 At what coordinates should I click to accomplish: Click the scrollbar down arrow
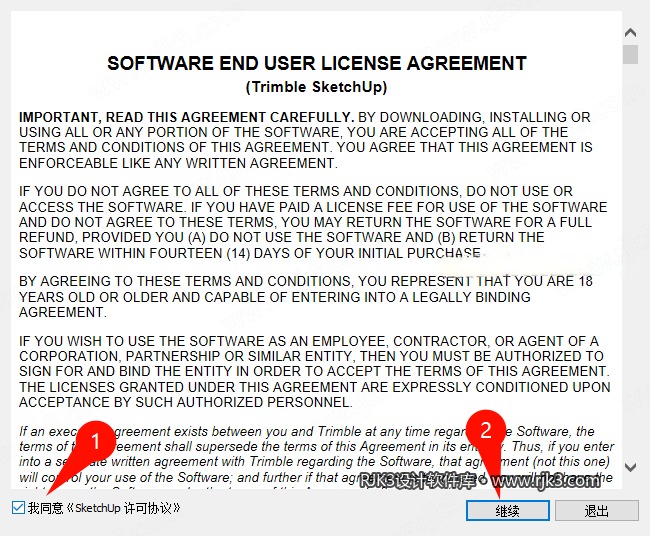pos(630,468)
